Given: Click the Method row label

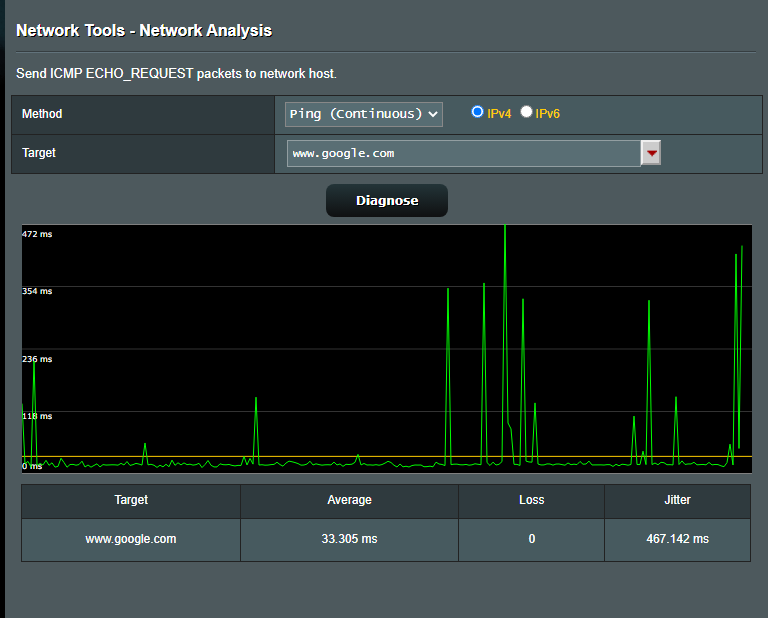Looking at the screenshot, I should pos(42,114).
